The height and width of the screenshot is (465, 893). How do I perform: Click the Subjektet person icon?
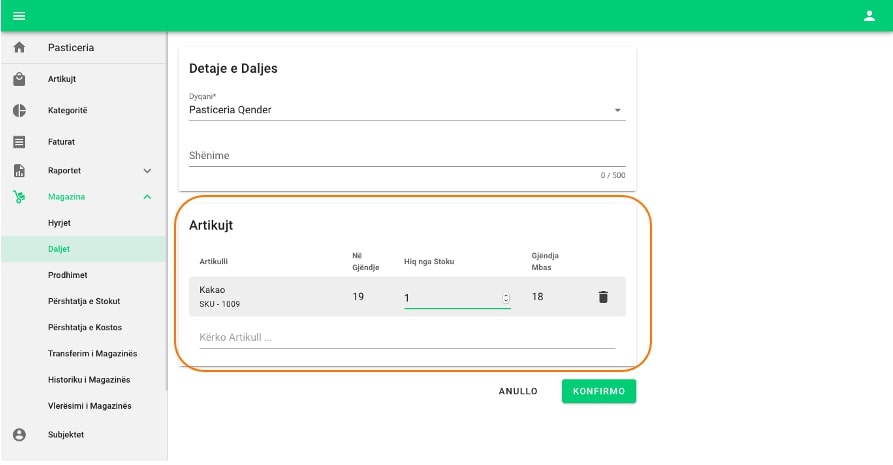pos(19,435)
